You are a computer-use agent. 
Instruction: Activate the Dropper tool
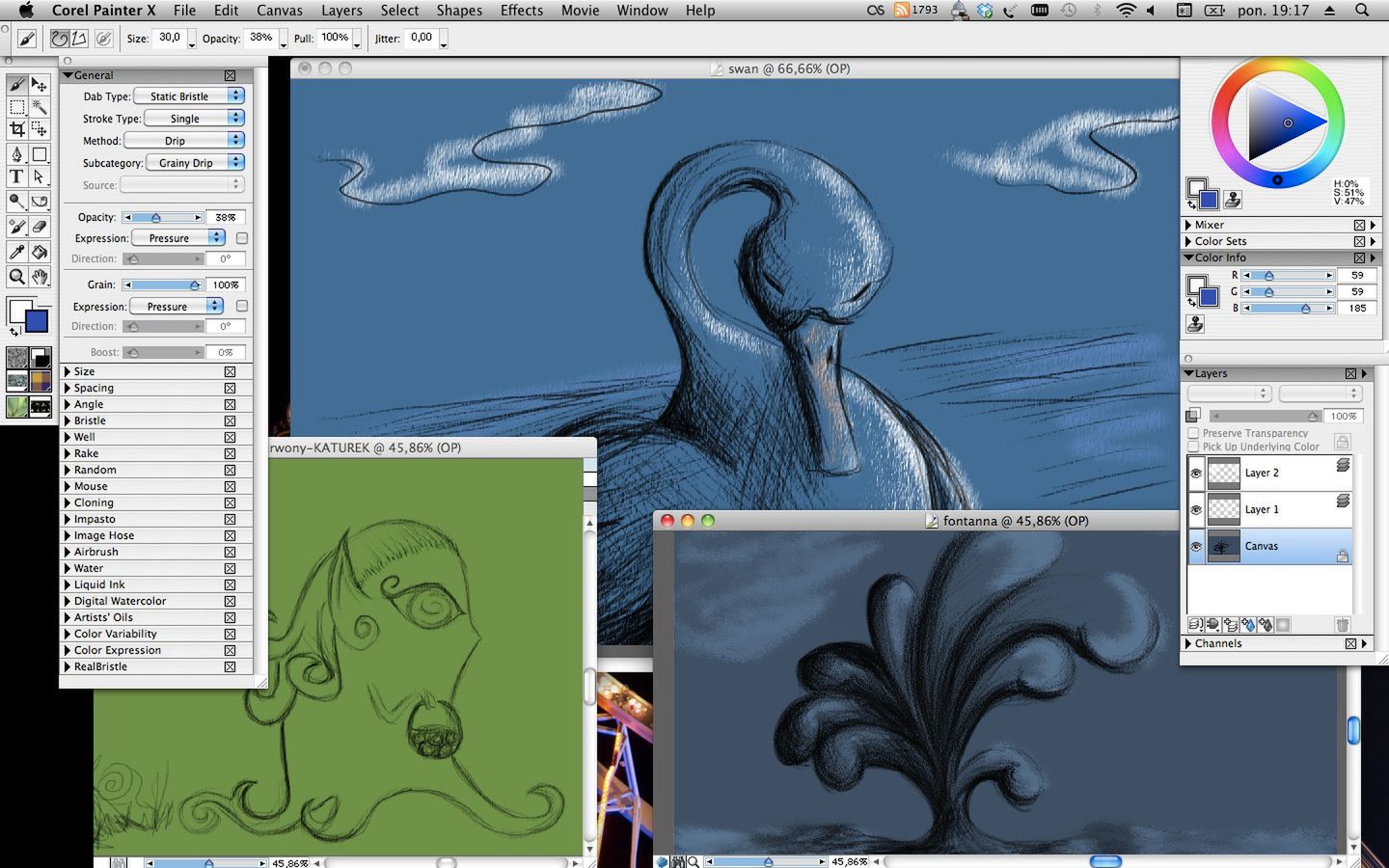pos(15,251)
